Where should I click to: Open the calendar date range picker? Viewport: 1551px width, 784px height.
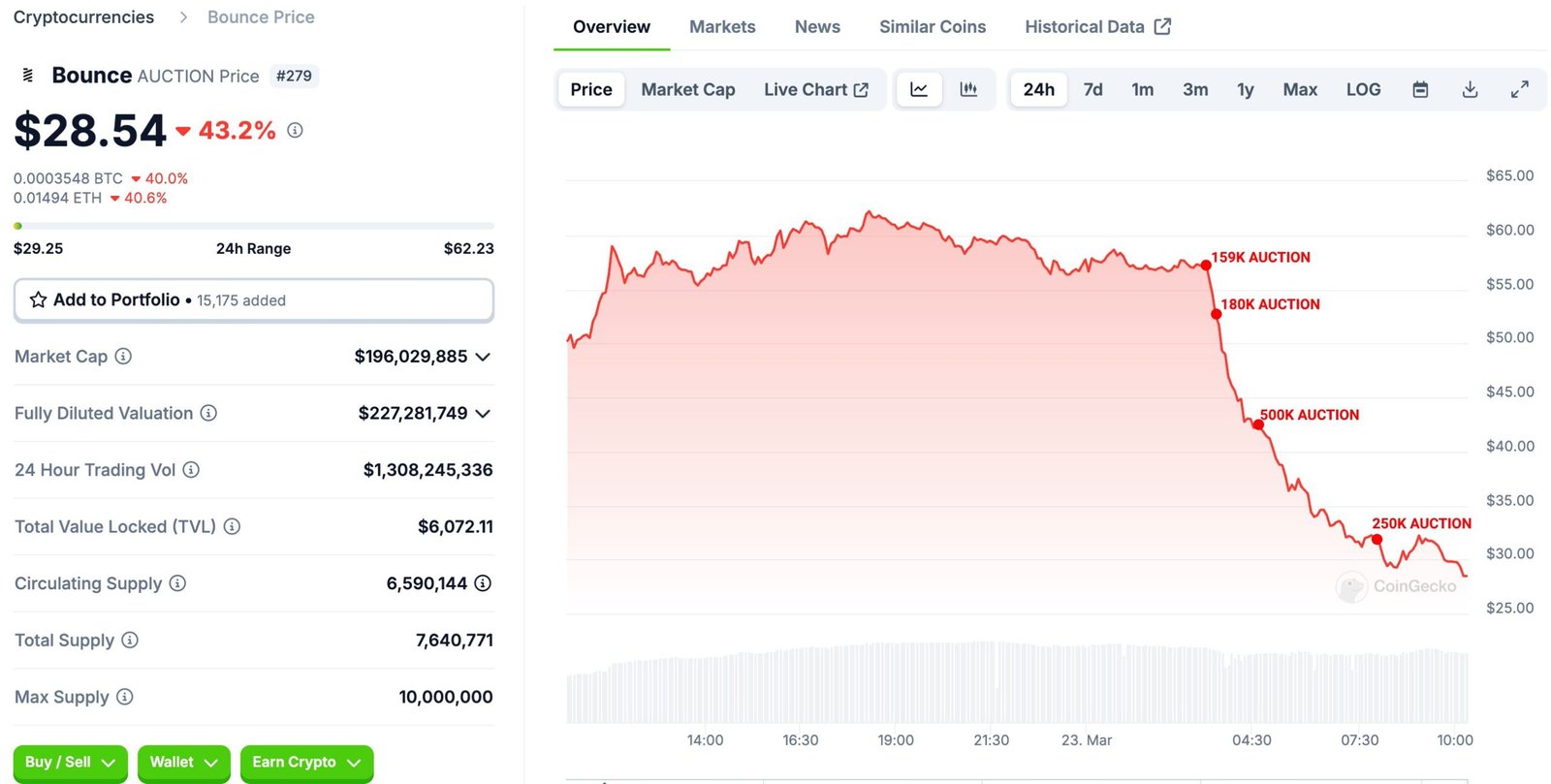(x=1420, y=90)
